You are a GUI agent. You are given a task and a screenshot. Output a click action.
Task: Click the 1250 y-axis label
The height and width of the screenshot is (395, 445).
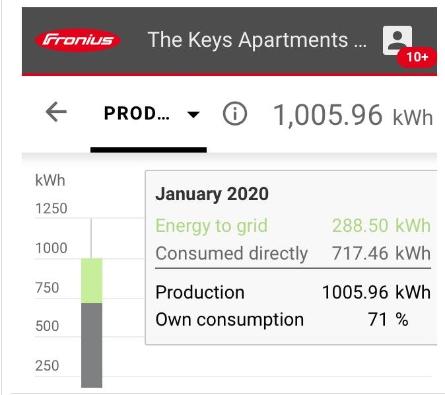coord(51,209)
